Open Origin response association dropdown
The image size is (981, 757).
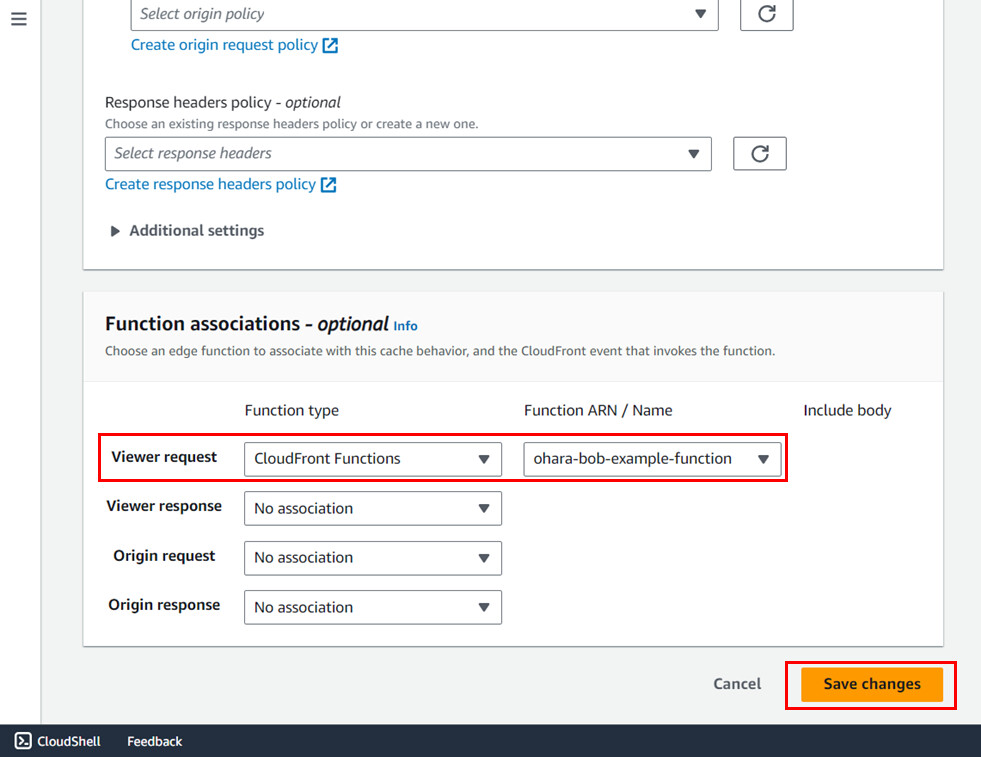point(372,607)
